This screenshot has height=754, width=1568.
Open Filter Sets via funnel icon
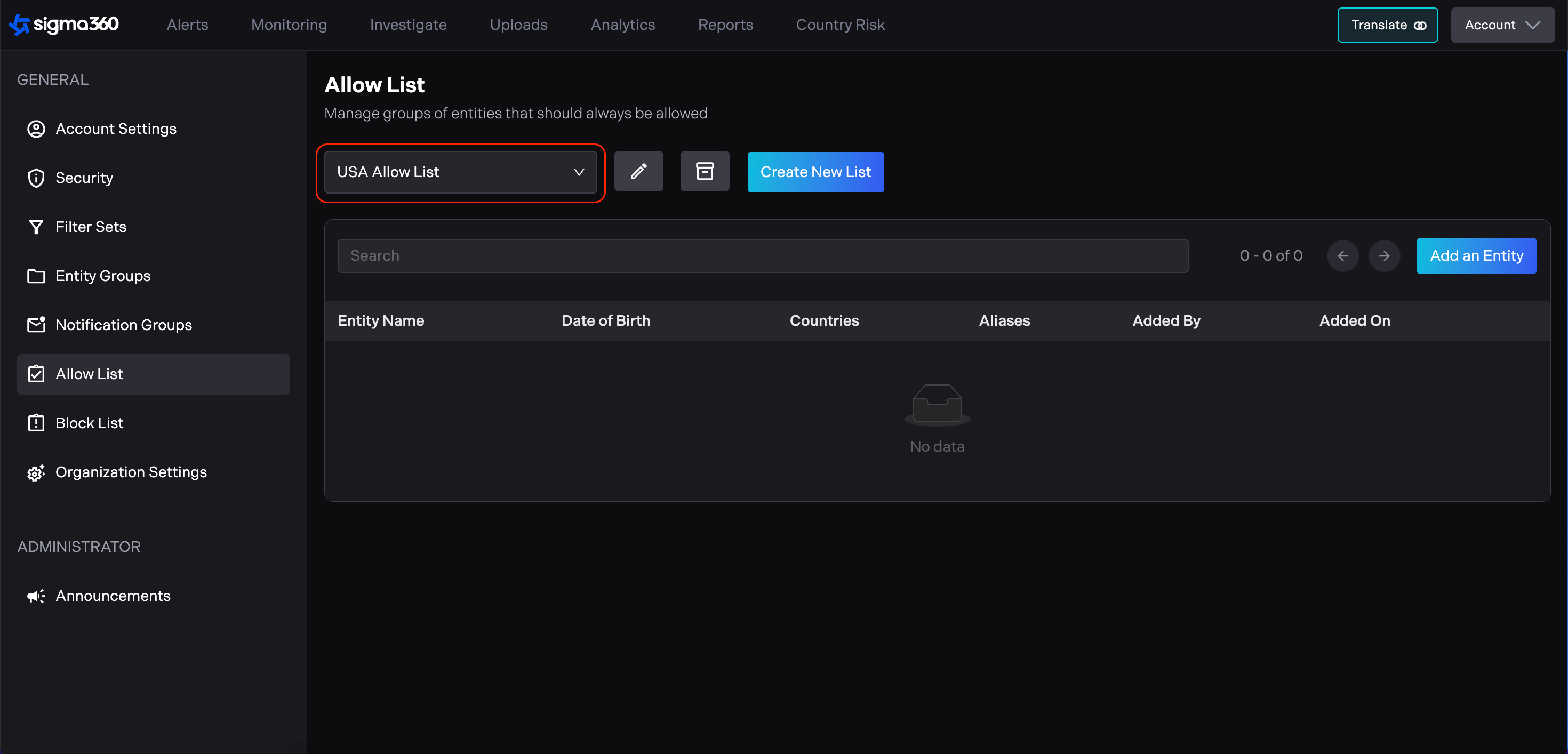pos(36,227)
